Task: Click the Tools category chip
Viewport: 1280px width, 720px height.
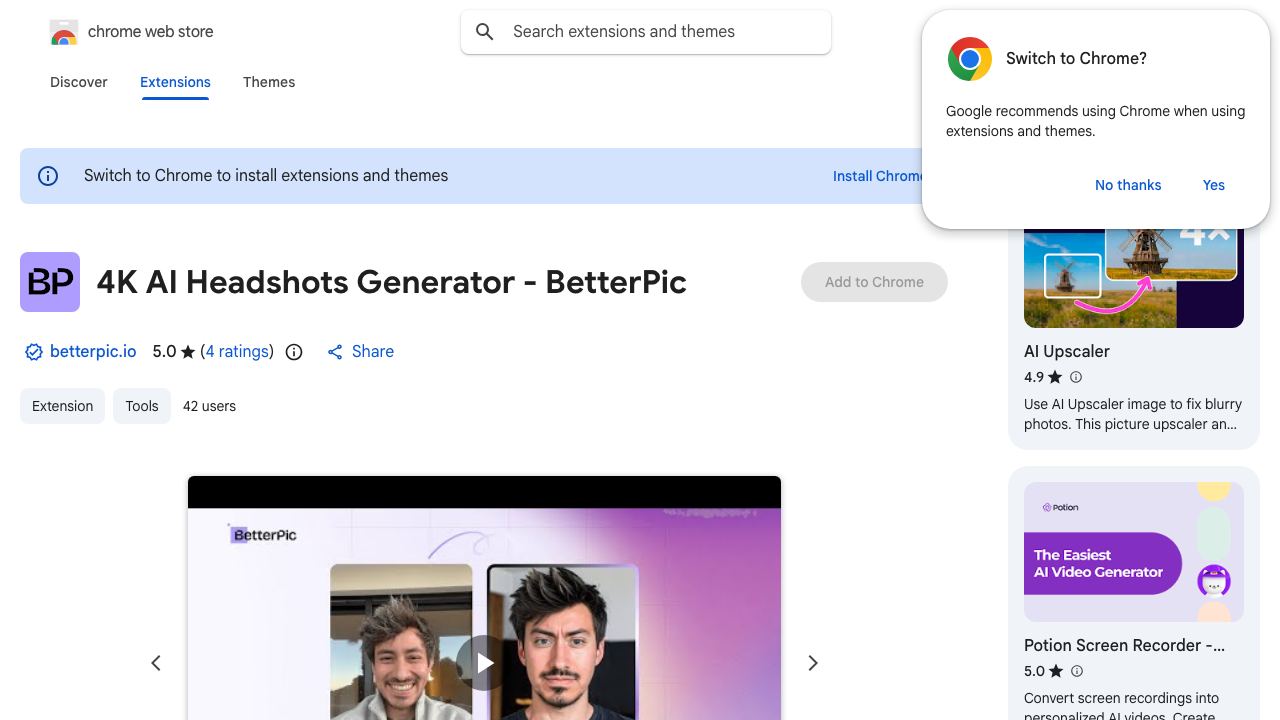Action: tap(142, 406)
